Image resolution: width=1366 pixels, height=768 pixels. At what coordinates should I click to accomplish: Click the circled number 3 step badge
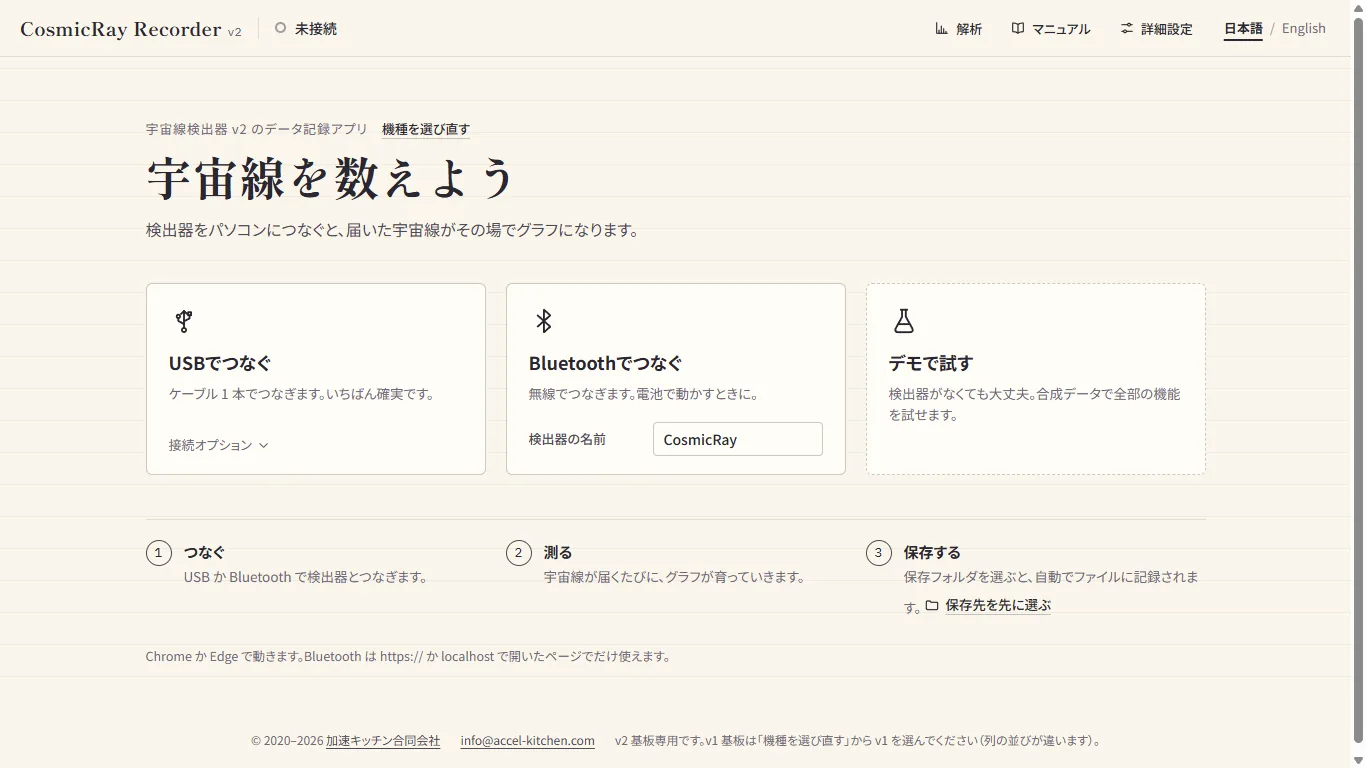tap(879, 553)
